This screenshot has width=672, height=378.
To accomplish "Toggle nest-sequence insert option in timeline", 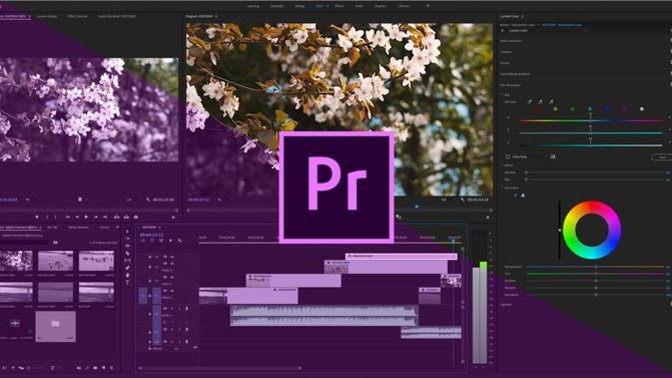I will coord(143,240).
